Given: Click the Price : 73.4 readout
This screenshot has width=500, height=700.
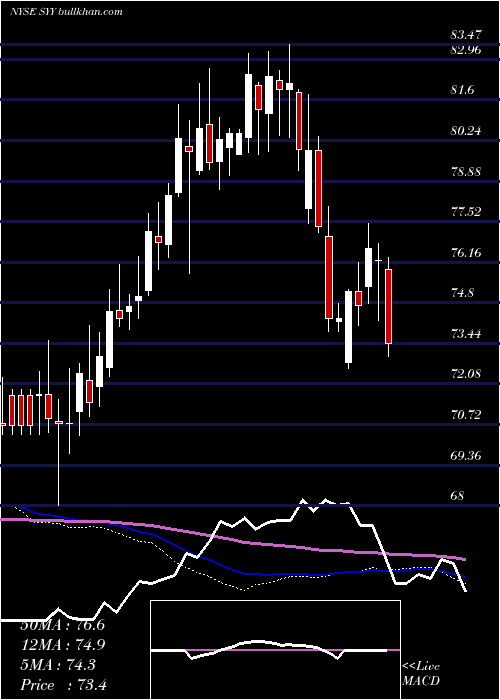Looking at the screenshot, I should tap(63, 685).
